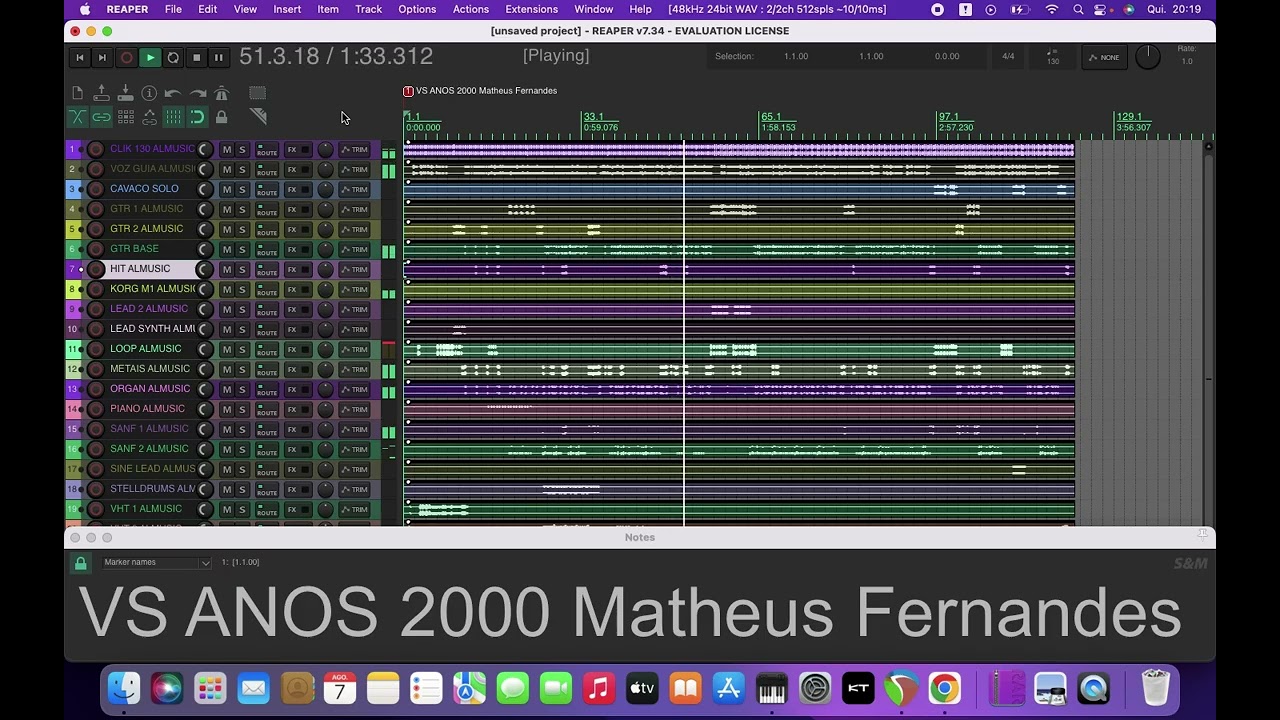Open the Extensions menu
The image size is (1280, 720).
pos(531,9)
